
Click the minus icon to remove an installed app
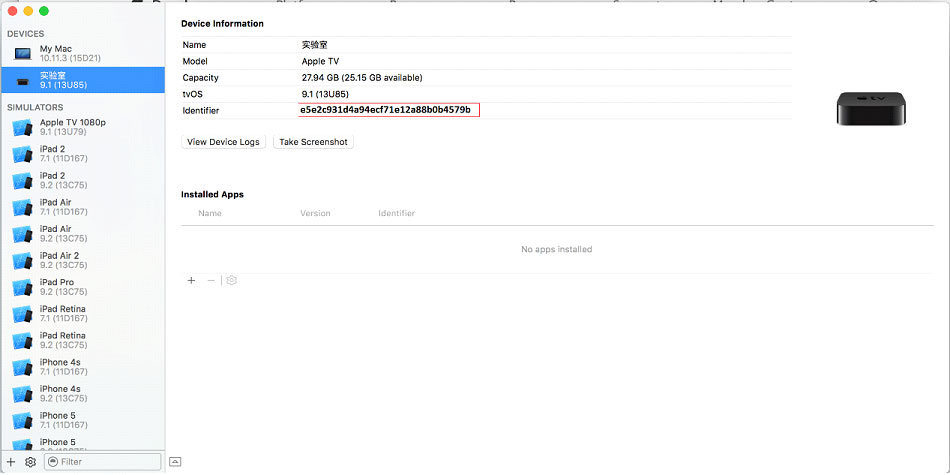click(211, 281)
